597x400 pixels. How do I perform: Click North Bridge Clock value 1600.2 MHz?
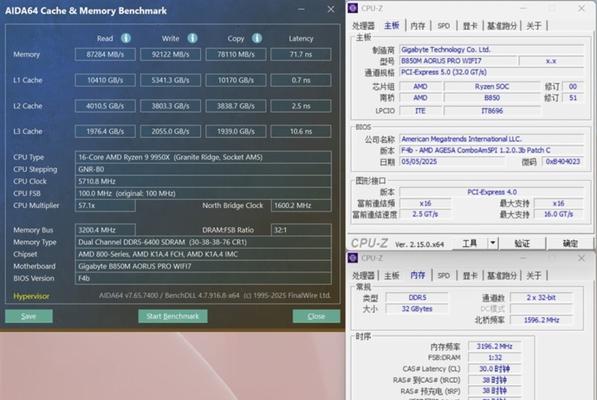click(x=301, y=206)
